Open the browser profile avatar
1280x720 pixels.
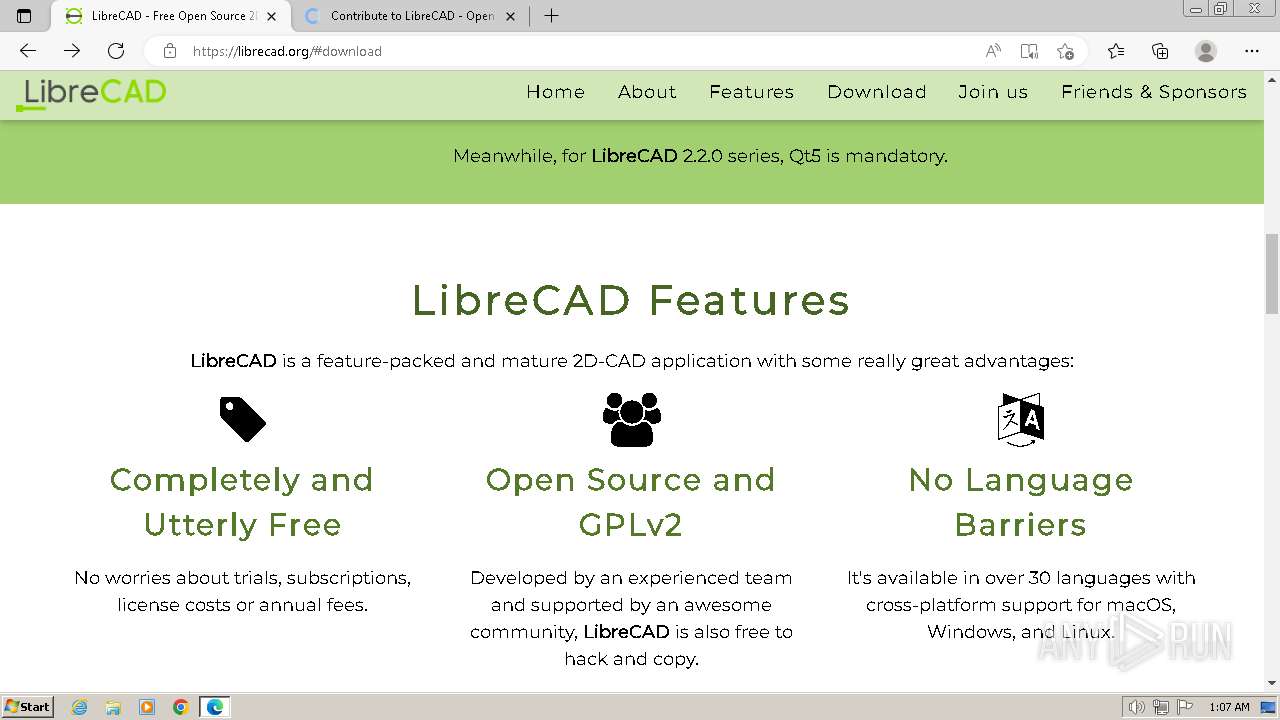point(1206,51)
